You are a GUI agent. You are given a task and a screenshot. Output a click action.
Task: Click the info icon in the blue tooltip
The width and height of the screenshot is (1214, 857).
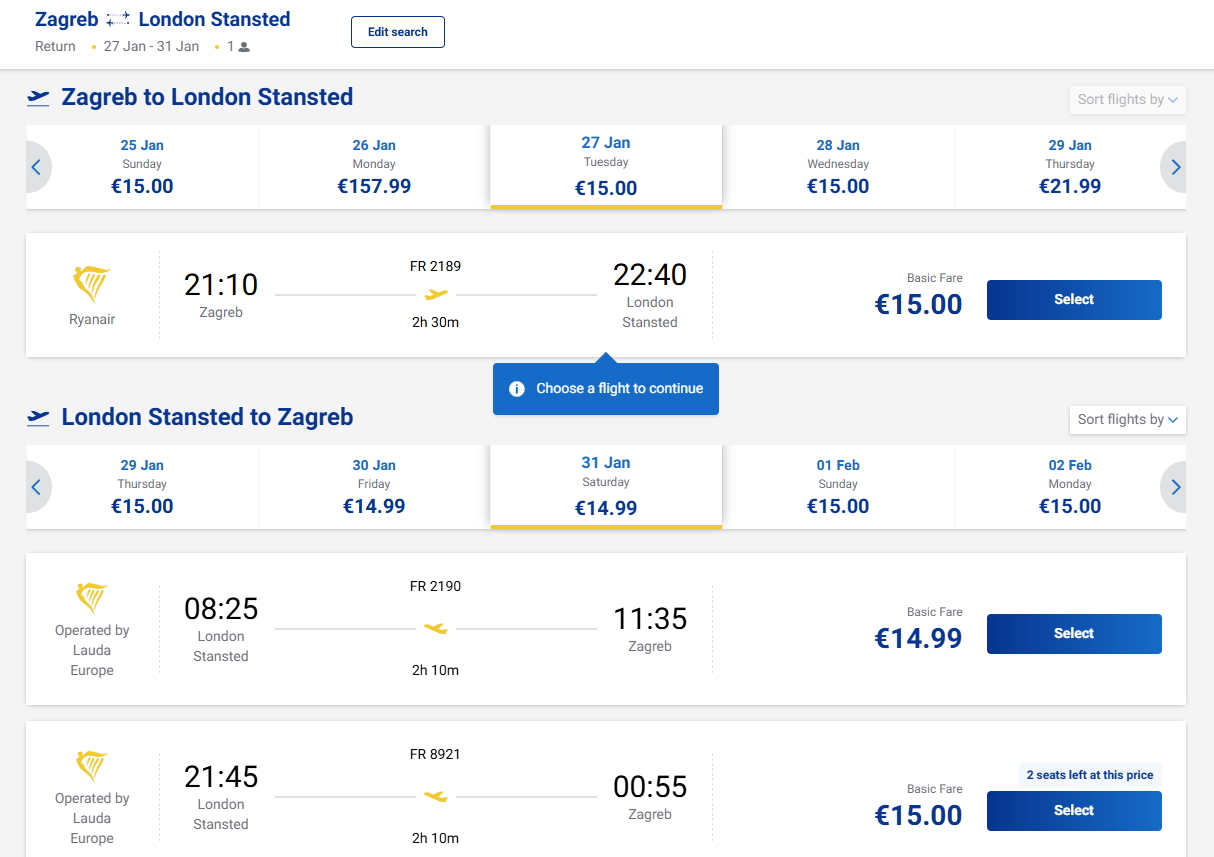(517, 389)
